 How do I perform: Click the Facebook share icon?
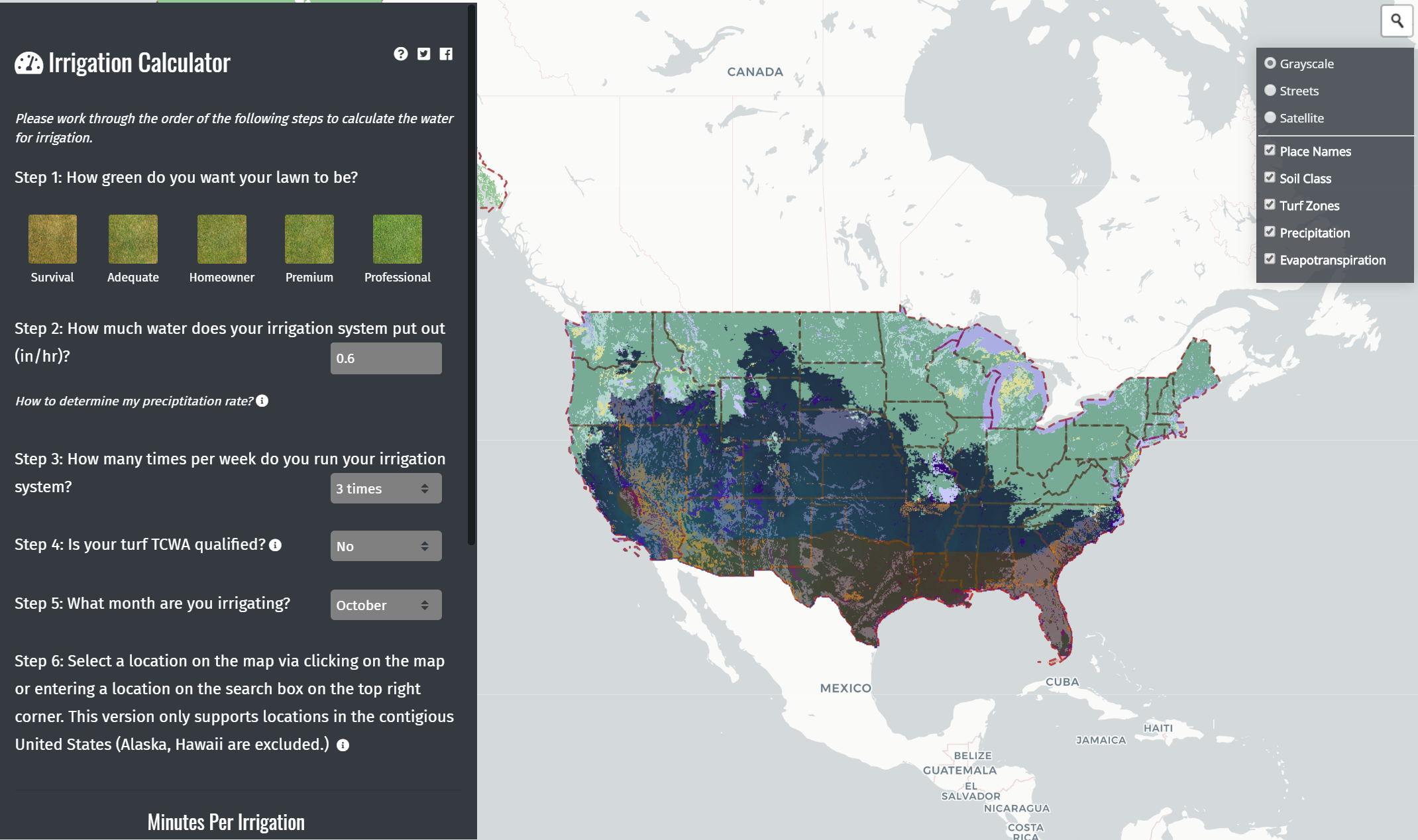tap(446, 54)
